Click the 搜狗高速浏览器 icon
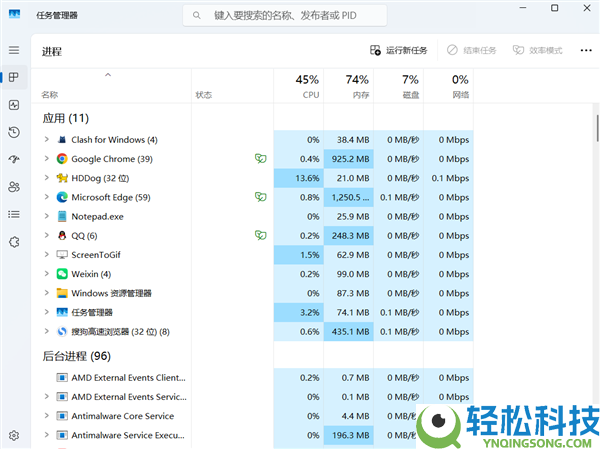Screen dimensions: 600x449 [62, 331]
